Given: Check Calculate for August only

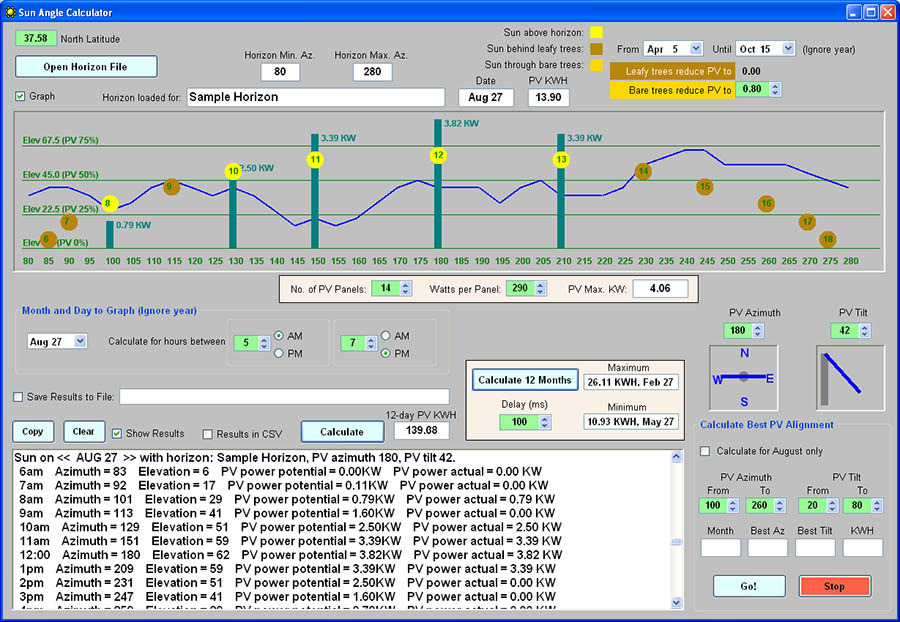Looking at the screenshot, I should [705, 451].
